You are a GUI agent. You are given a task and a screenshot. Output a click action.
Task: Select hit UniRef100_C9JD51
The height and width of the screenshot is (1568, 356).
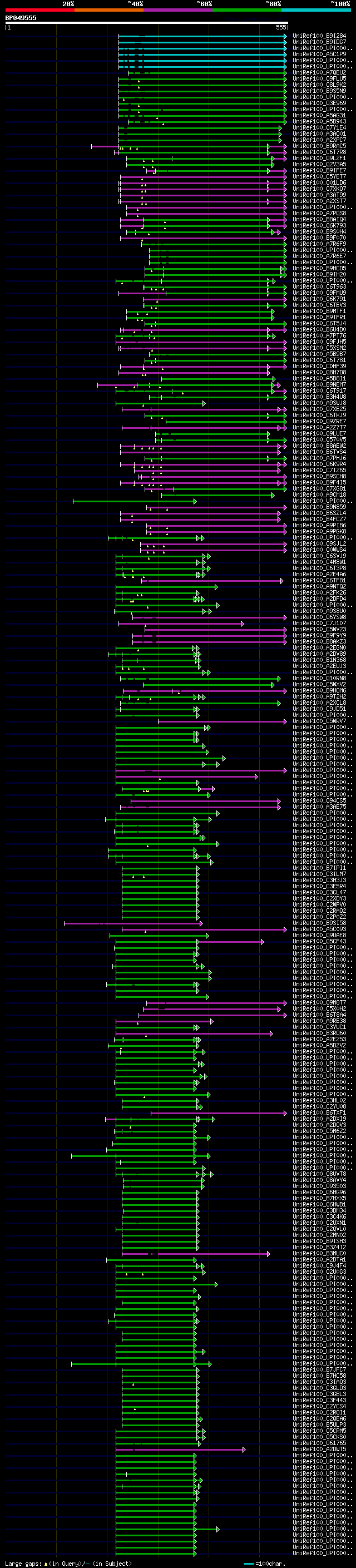coord(319,709)
